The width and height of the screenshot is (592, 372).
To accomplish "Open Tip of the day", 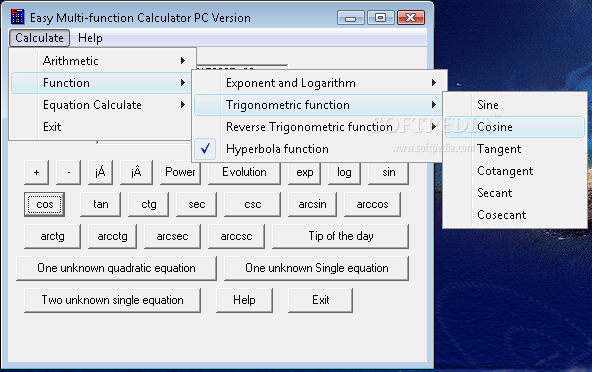I will click(x=341, y=236).
